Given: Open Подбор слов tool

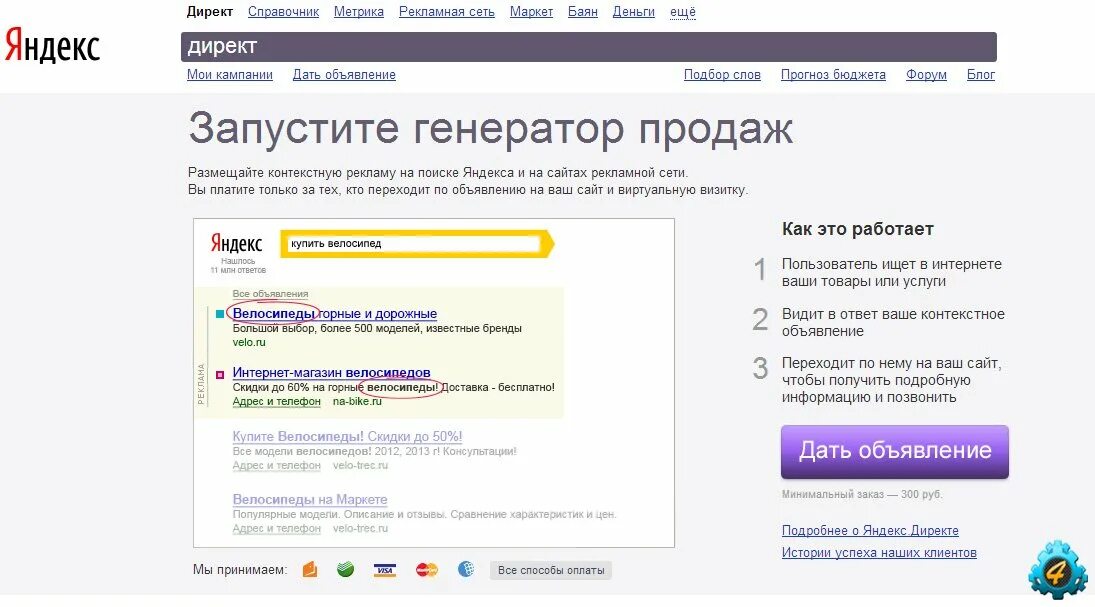Looking at the screenshot, I should (722, 75).
